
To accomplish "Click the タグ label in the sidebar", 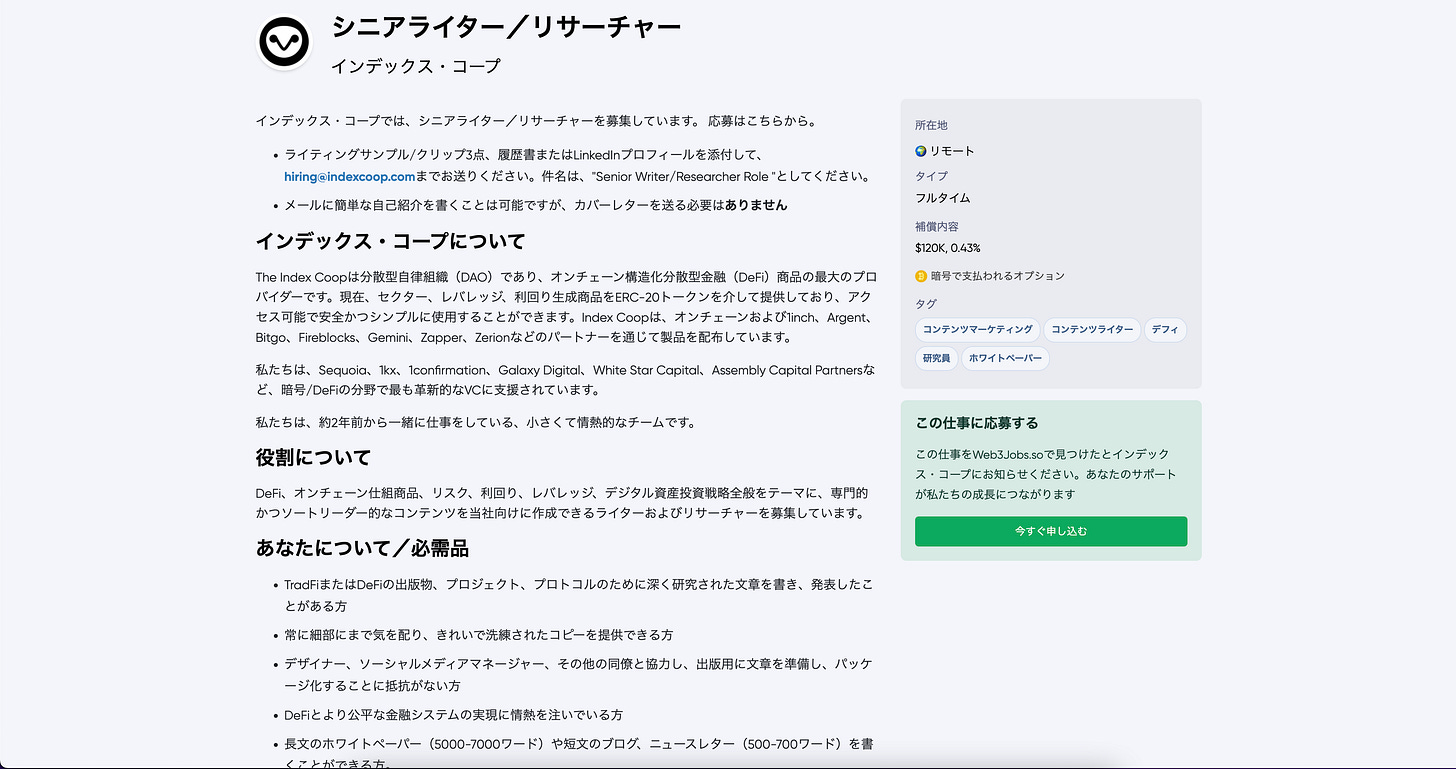I will pos(926,304).
